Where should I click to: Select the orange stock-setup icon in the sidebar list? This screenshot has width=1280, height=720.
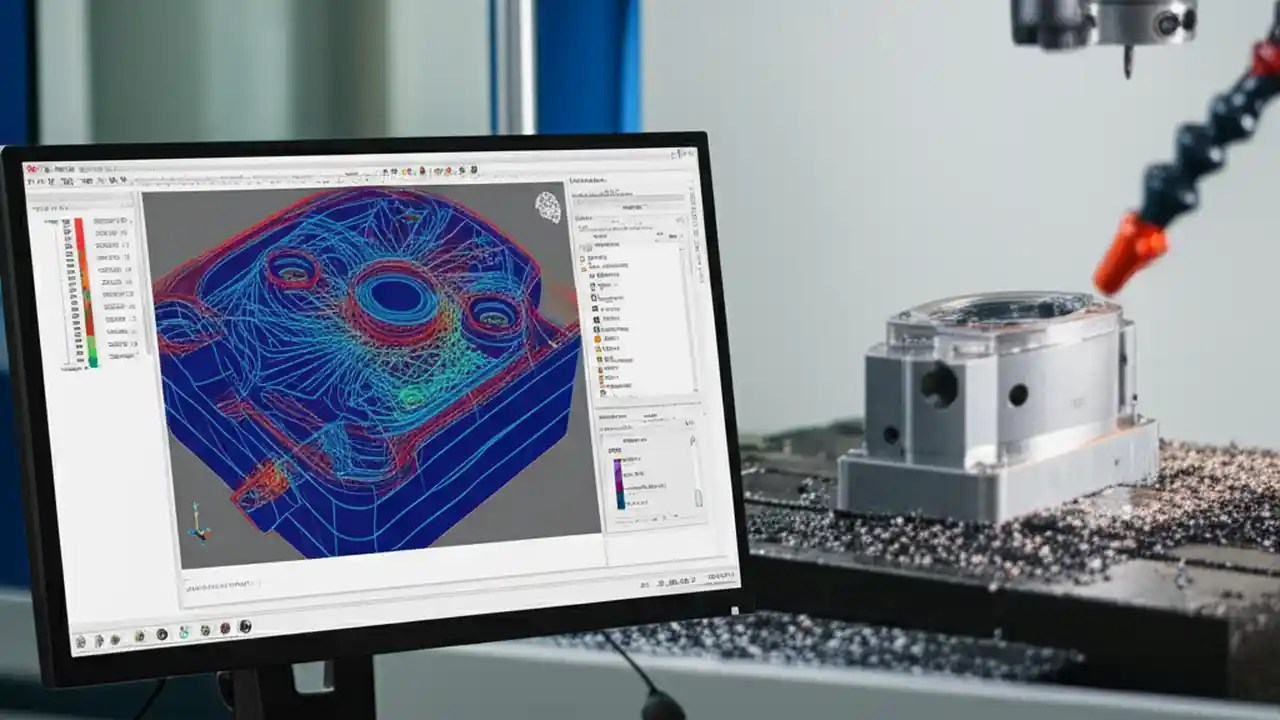point(596,340)
